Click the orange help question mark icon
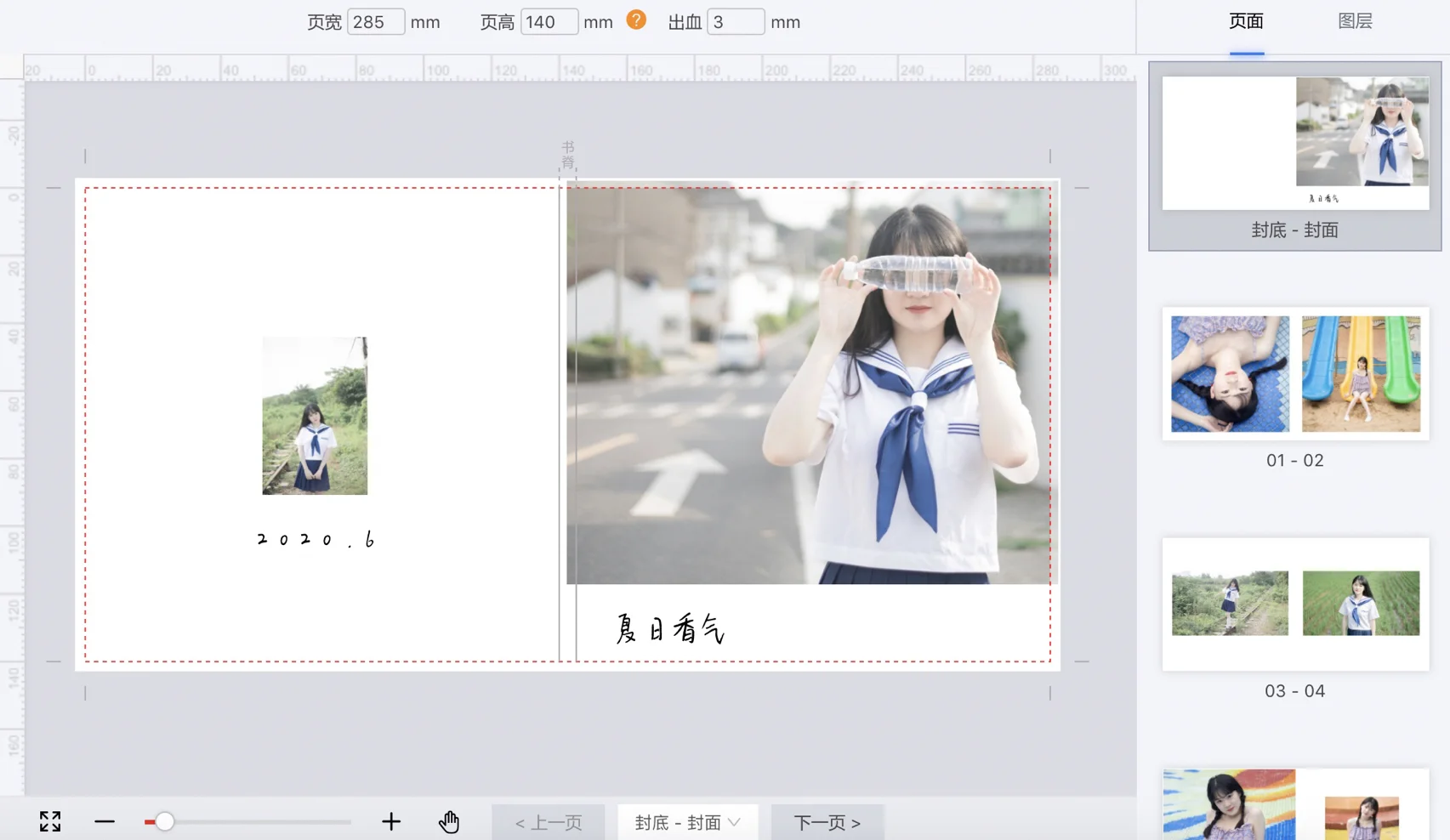 click(x=636, y=20)
